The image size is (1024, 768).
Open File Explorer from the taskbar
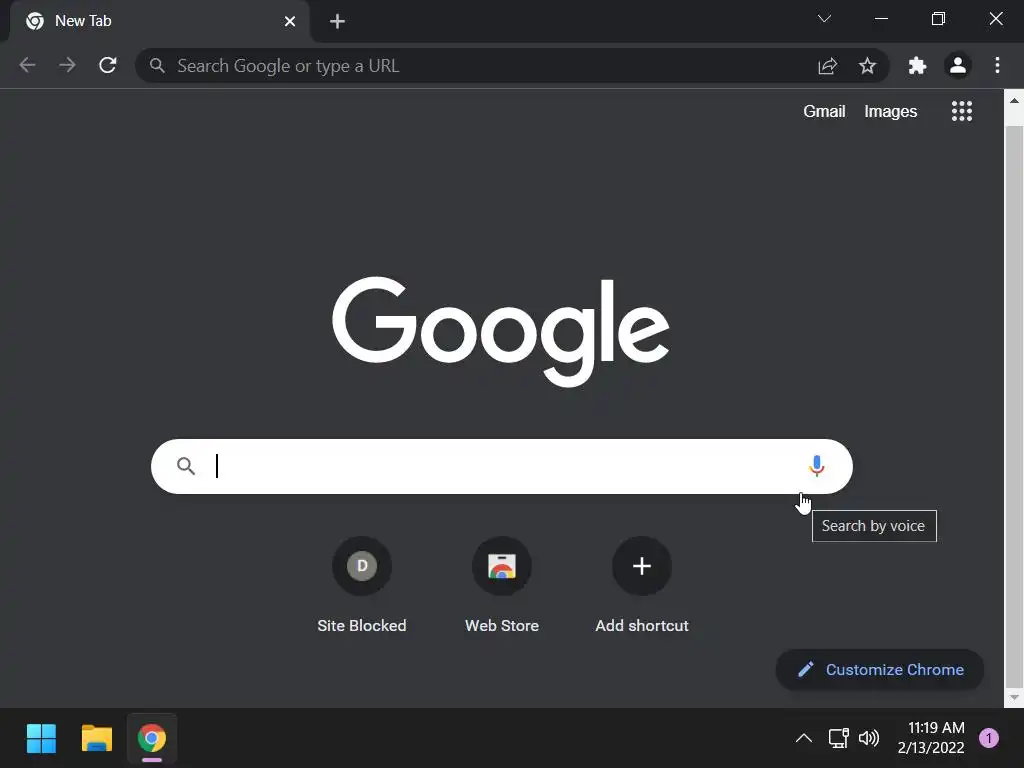97,738
